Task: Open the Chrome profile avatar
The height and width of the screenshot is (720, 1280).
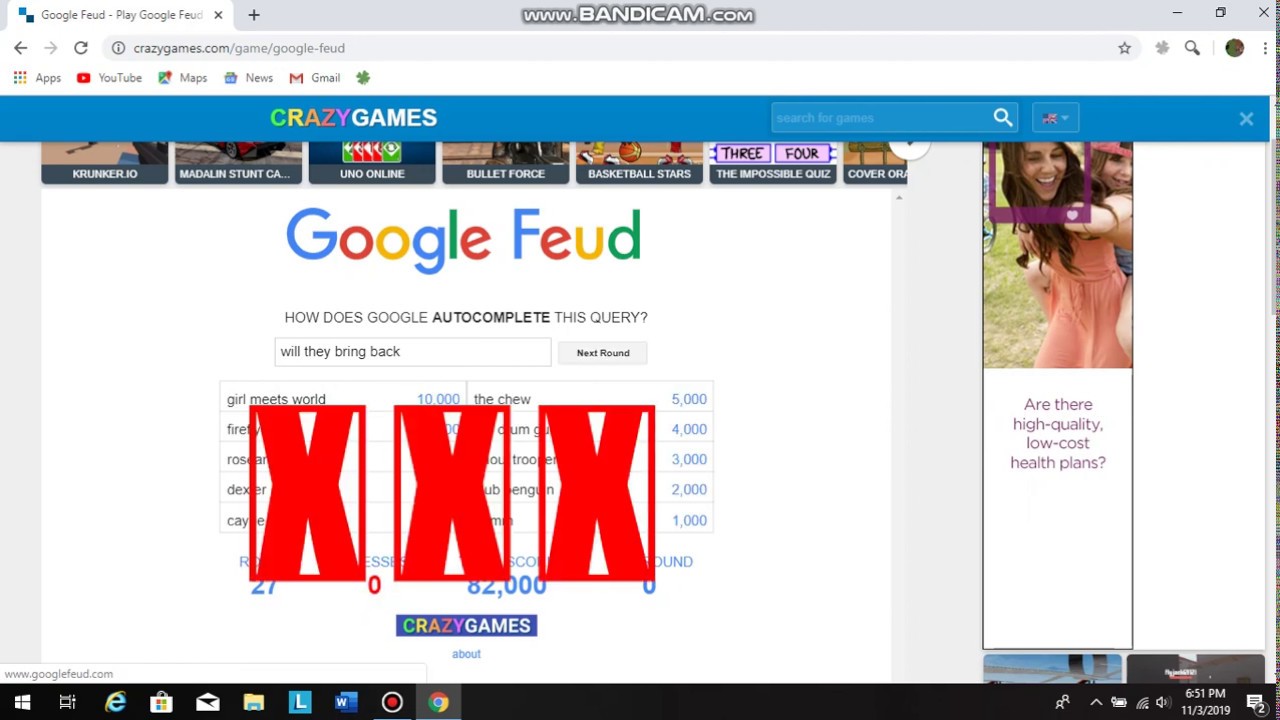Action: click(x=1234, y=48)
